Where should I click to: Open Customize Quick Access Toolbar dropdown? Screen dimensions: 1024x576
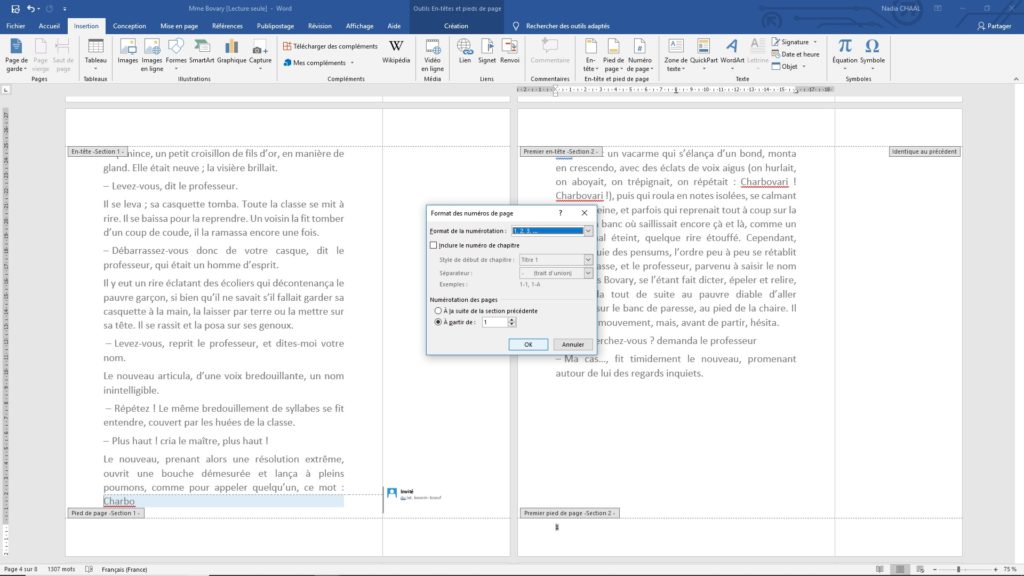(65, 8)
